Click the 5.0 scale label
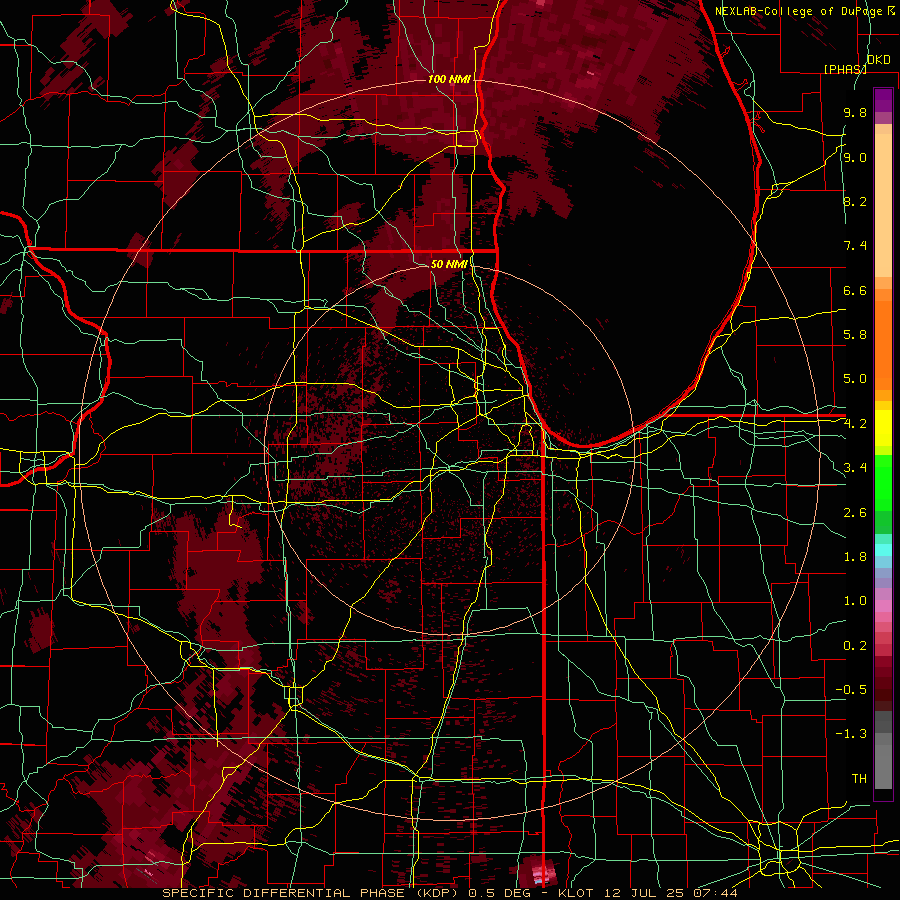The image size is (900, 900). coord(855,379)
